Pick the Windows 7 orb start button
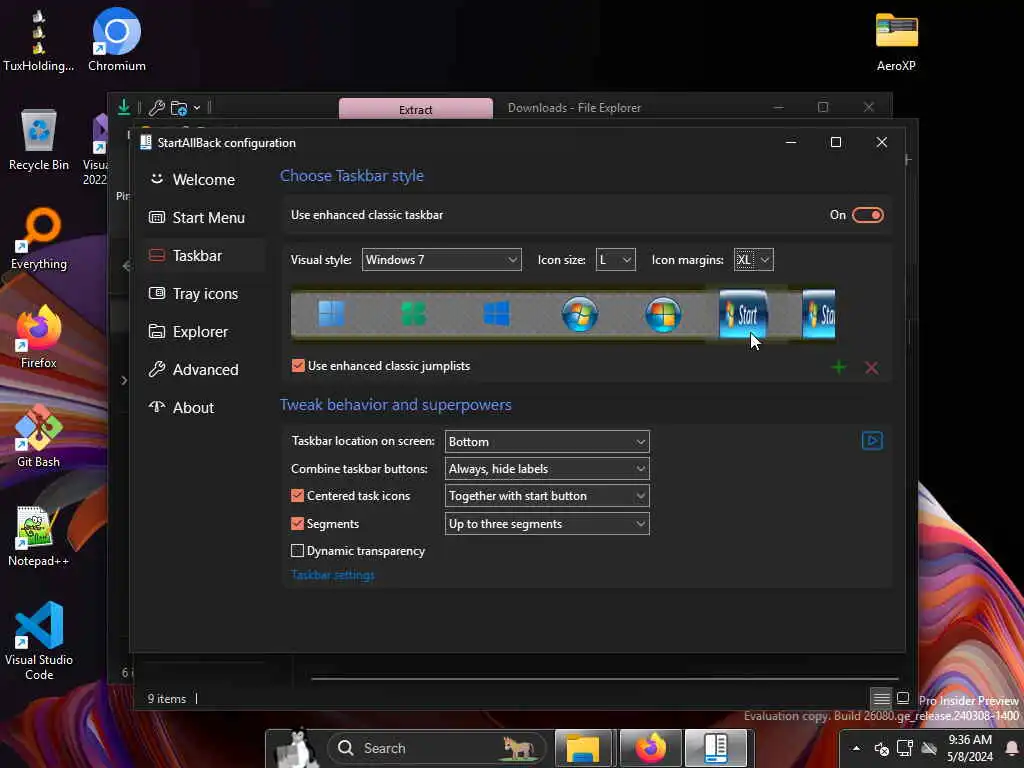 click(579, 314)
